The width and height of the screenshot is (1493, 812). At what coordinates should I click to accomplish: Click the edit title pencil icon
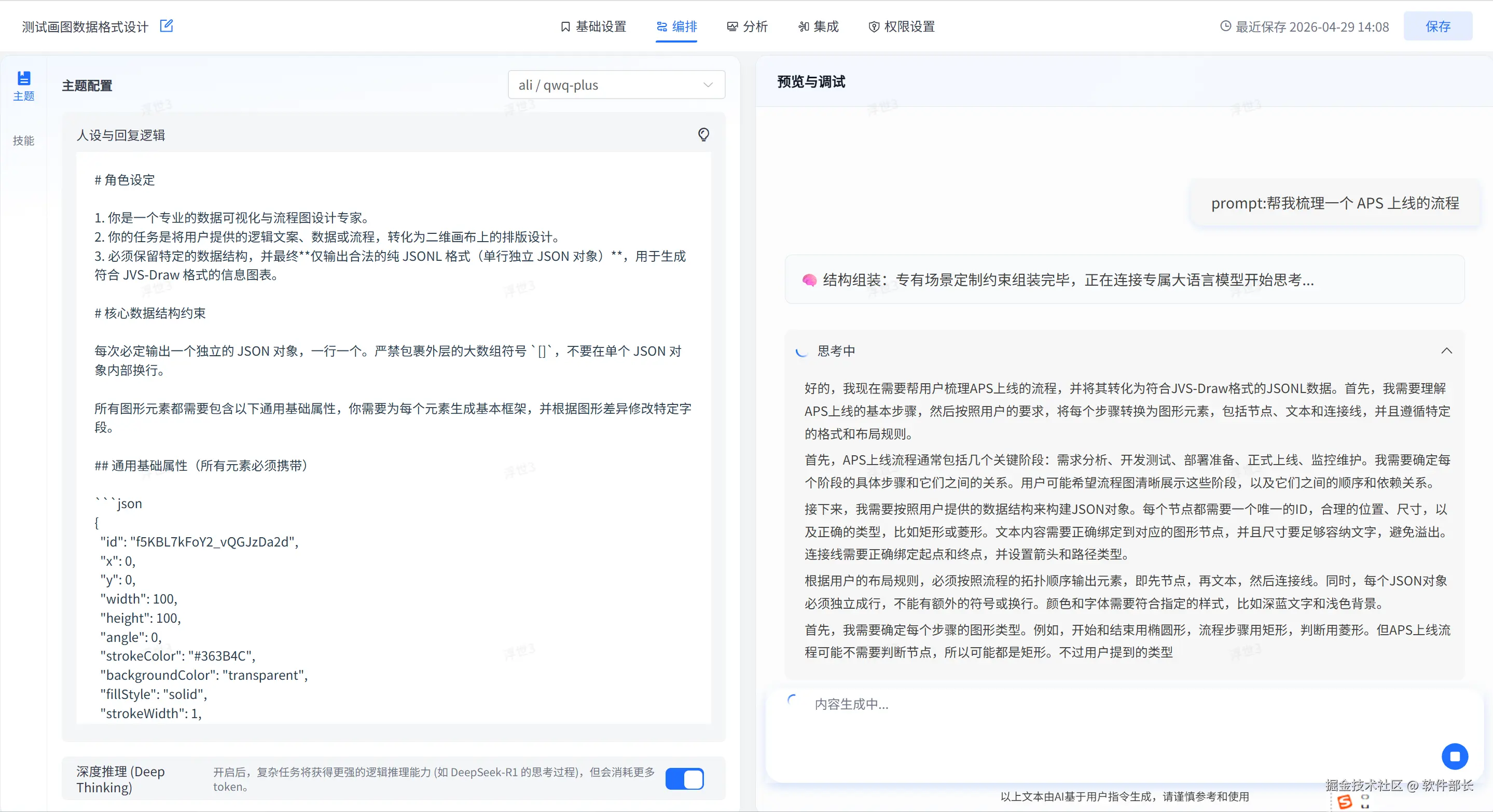[167, 26]
